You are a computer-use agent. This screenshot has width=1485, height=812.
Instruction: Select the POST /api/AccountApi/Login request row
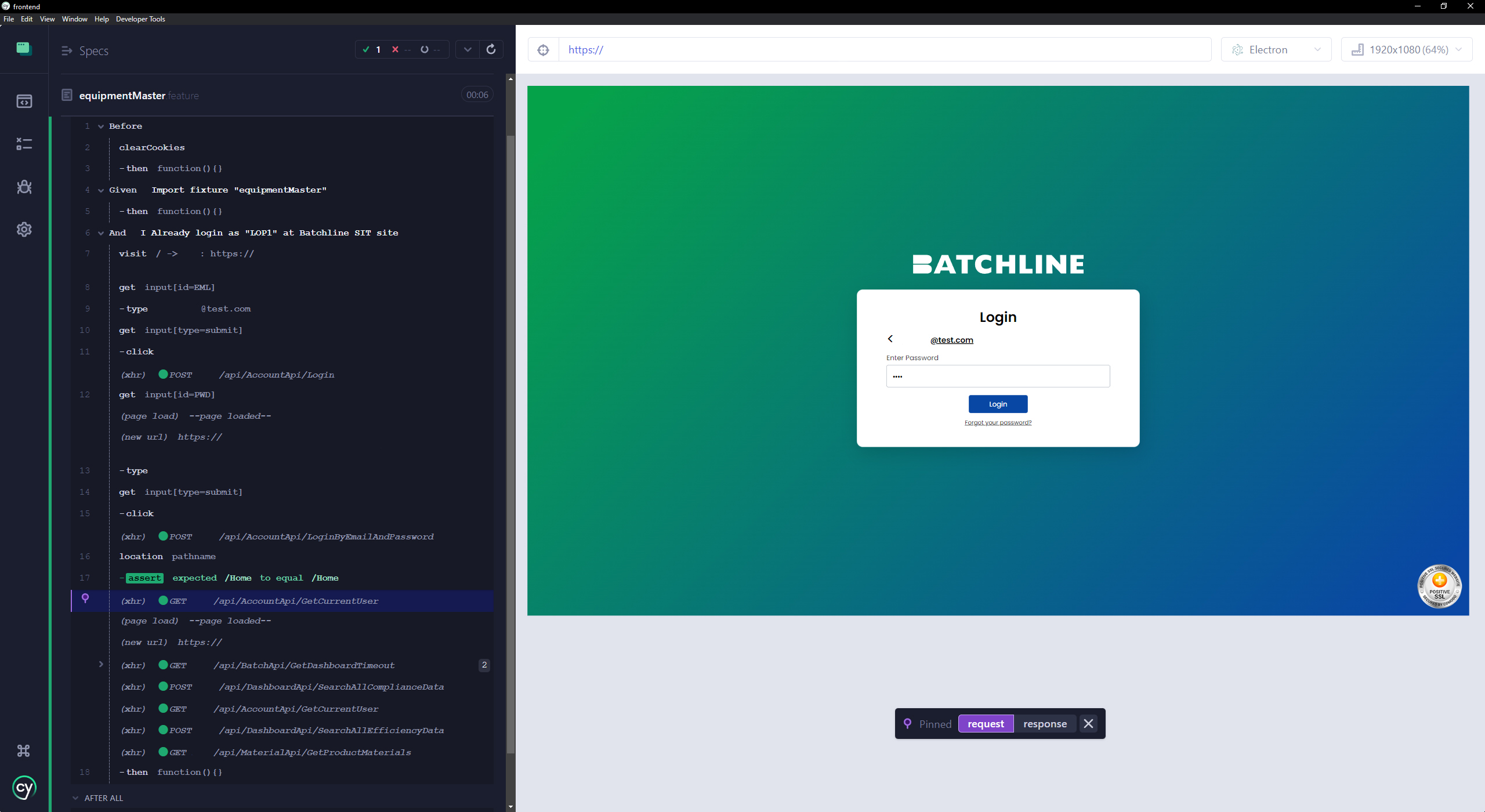(282, 375)
